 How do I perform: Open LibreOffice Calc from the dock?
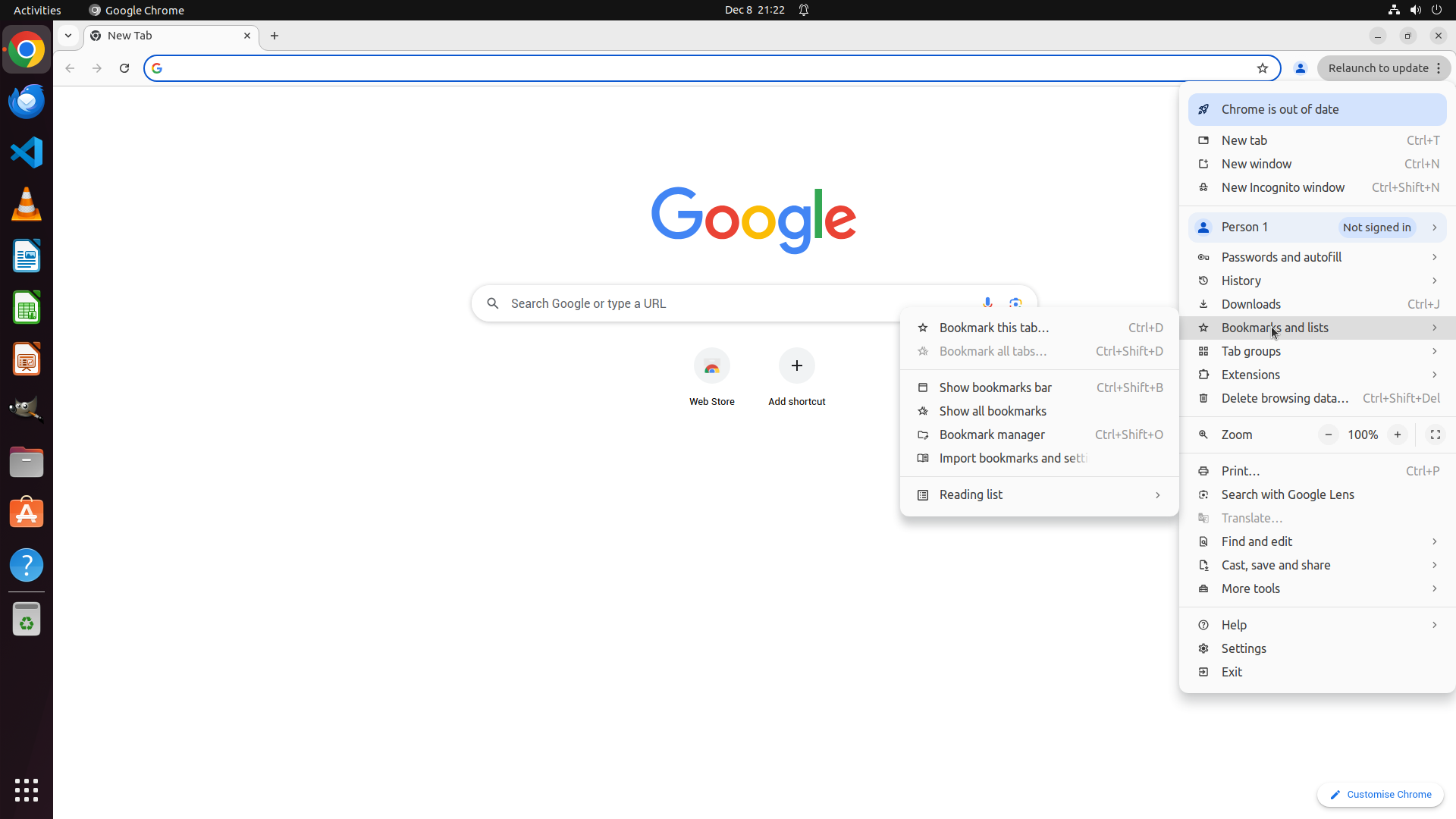coord(27,307)
